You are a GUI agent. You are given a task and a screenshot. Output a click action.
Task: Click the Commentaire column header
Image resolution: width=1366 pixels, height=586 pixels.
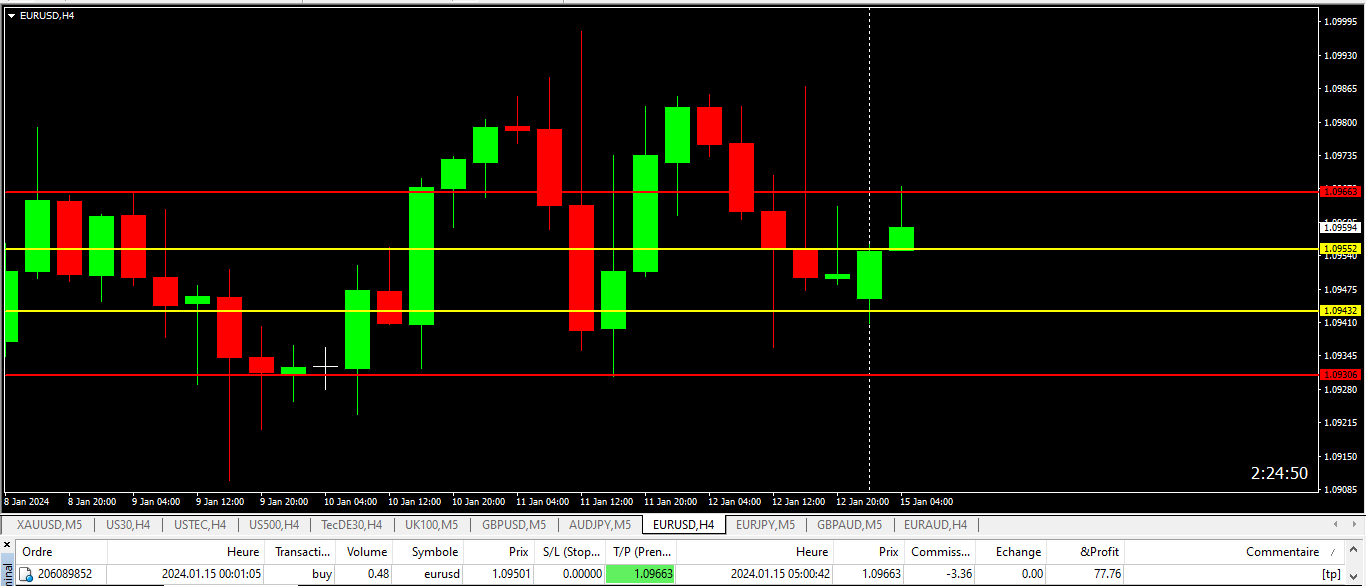tap(1282, 552)
